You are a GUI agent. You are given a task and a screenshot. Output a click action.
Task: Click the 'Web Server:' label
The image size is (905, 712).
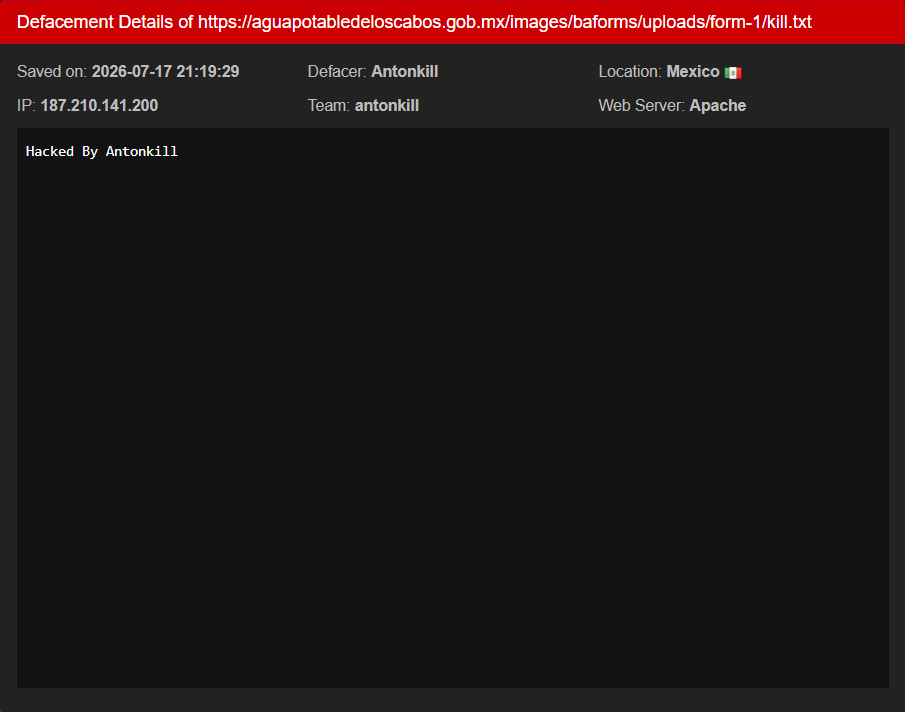point(642,106)
